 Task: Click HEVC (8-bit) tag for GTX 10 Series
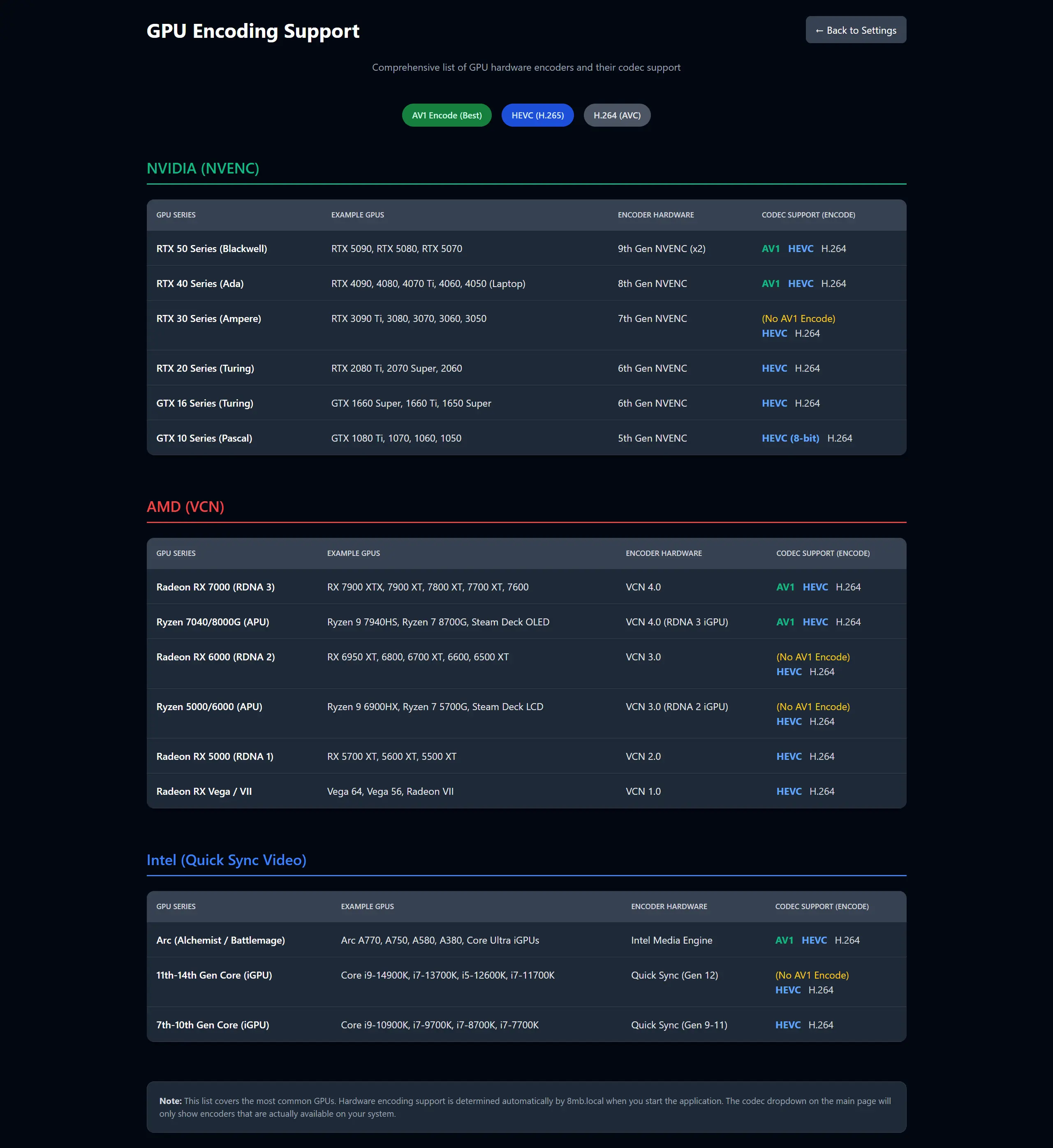(x=790, y=438)
